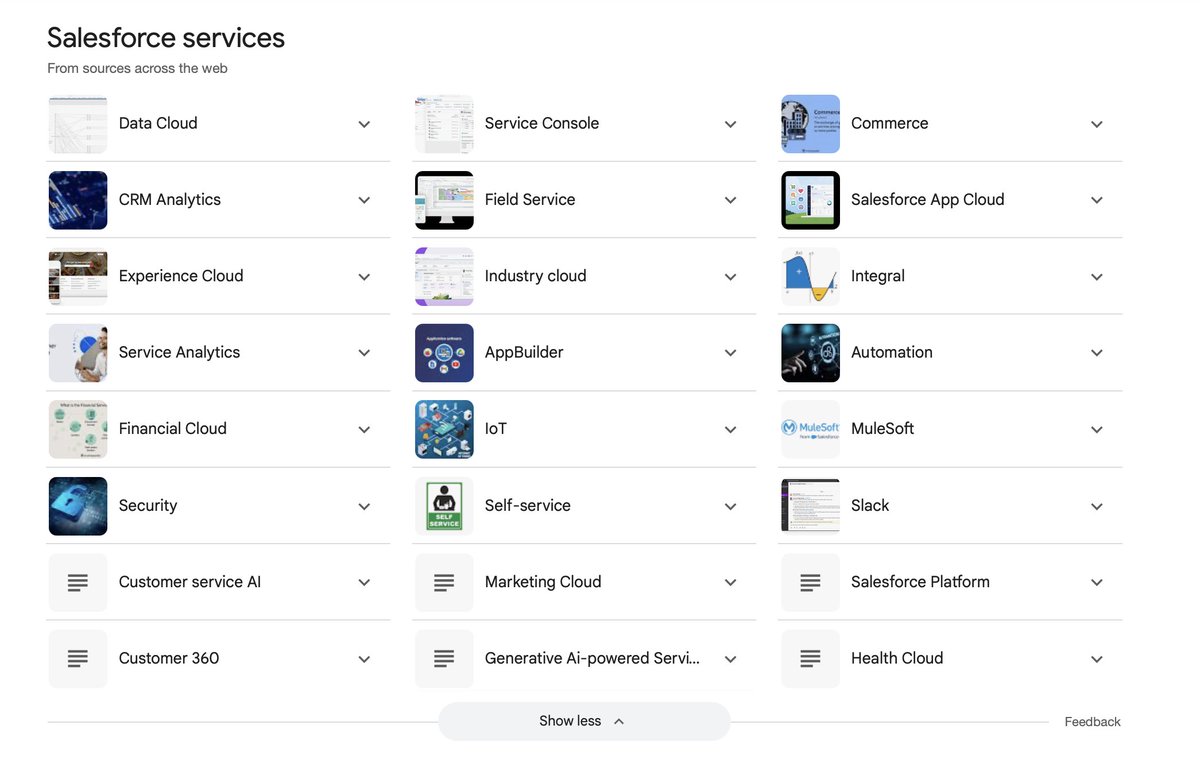Click the CRM Analytics thumbnail image

[x=78, y=200]
